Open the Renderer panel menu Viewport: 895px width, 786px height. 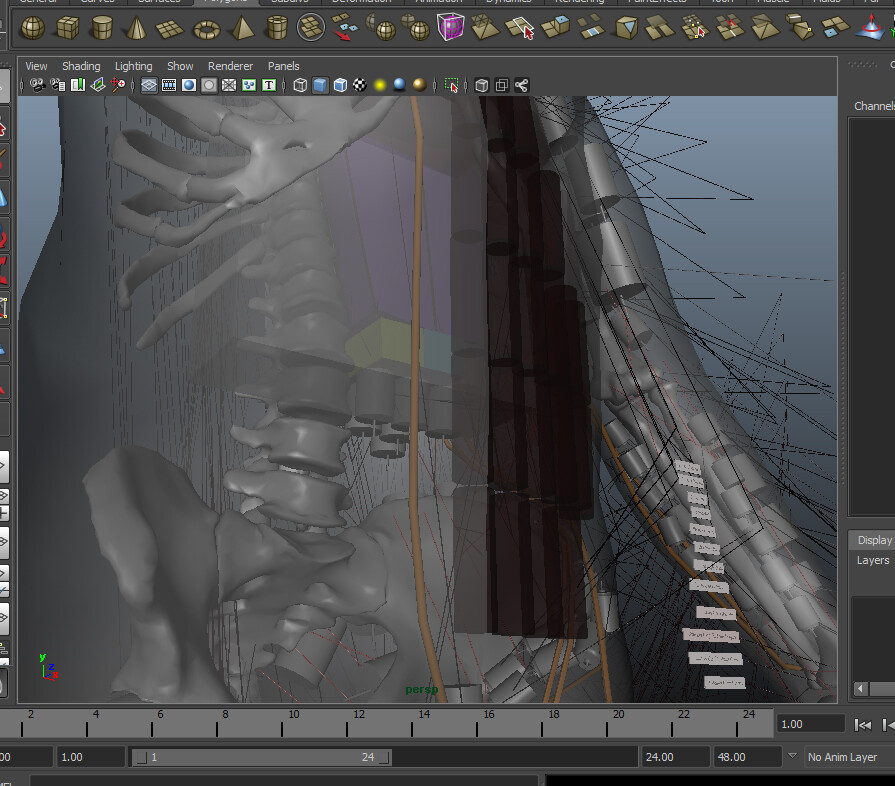point(230,66)
